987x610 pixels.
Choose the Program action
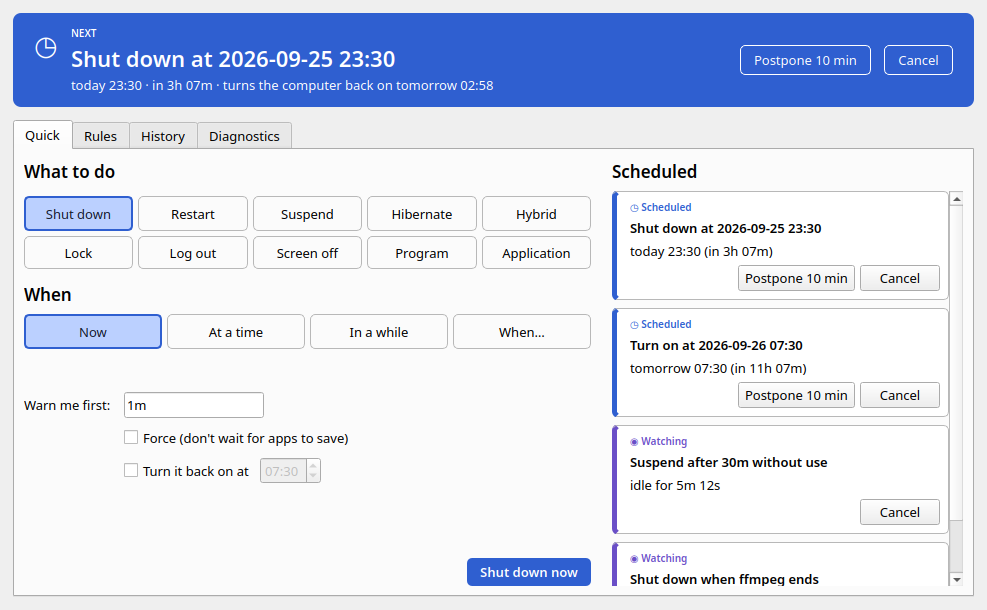click(422, 253)
